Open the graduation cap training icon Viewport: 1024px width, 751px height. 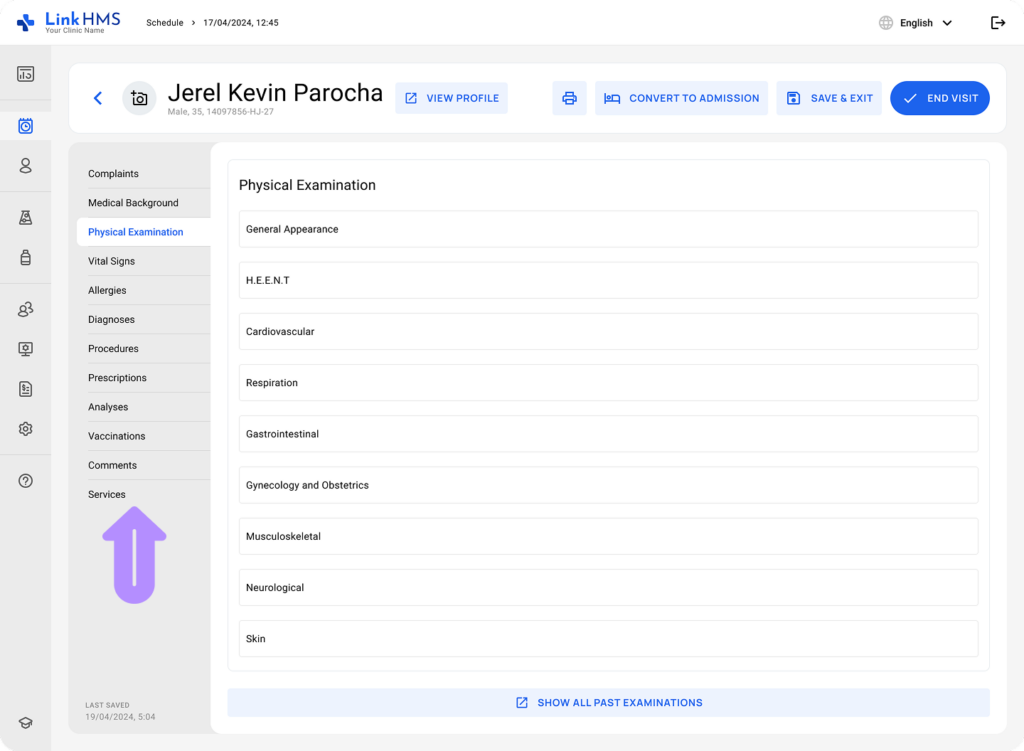point(26,723)
